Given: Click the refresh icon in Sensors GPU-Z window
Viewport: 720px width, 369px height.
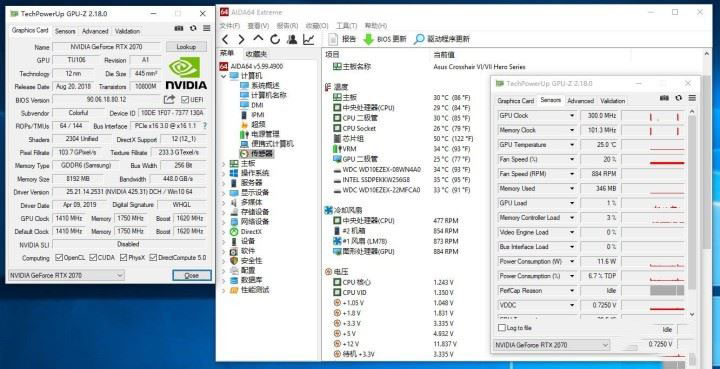Looking at the screenshot, I should pyautogui.click(x=679, y=98).
